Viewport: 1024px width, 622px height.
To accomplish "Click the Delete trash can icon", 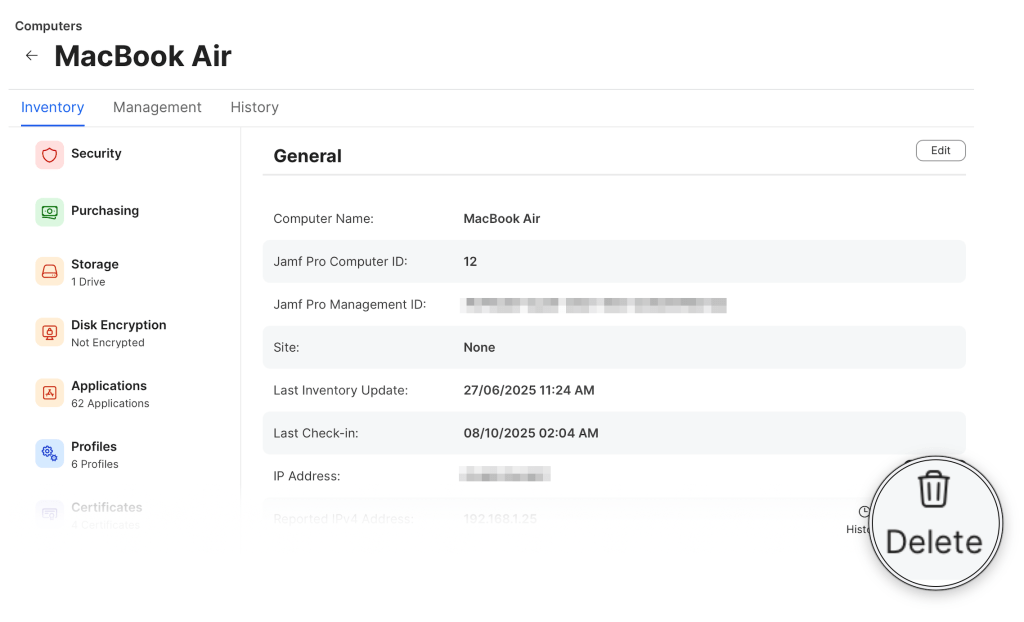I will click(x=934, y=489).
